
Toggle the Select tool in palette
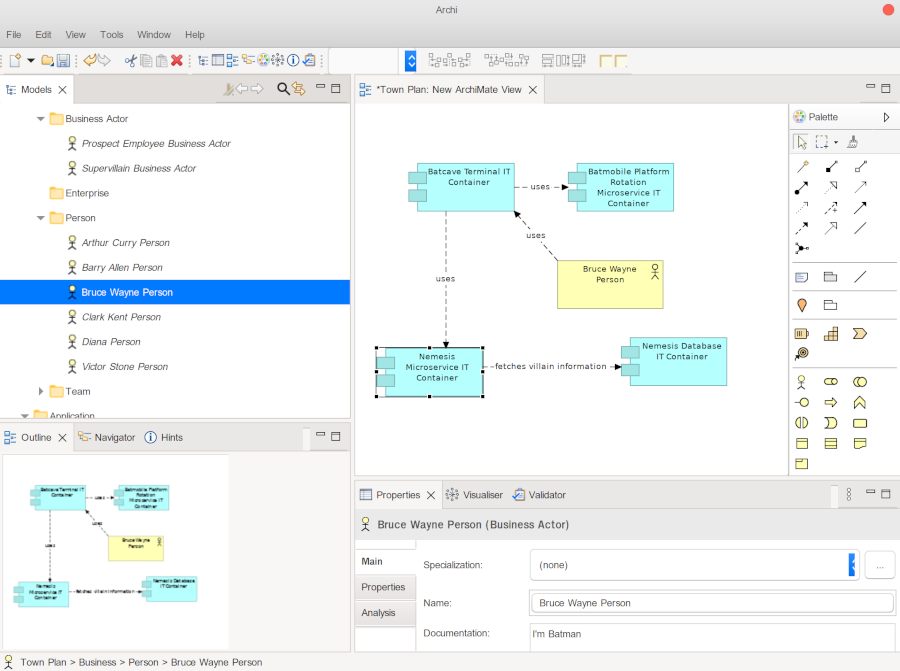pyautogui.click(x=801, y=142)
